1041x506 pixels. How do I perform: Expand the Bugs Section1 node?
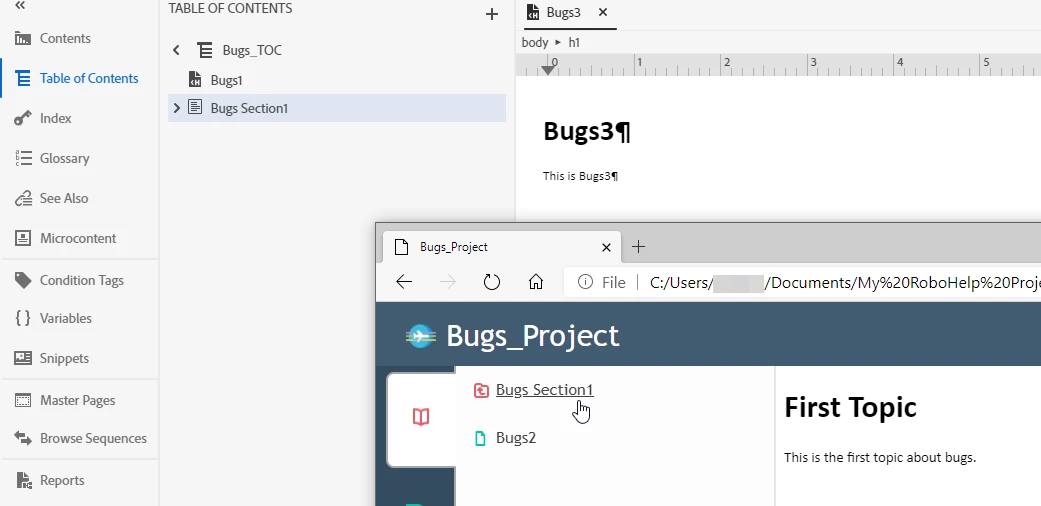(x=177, y=108)
